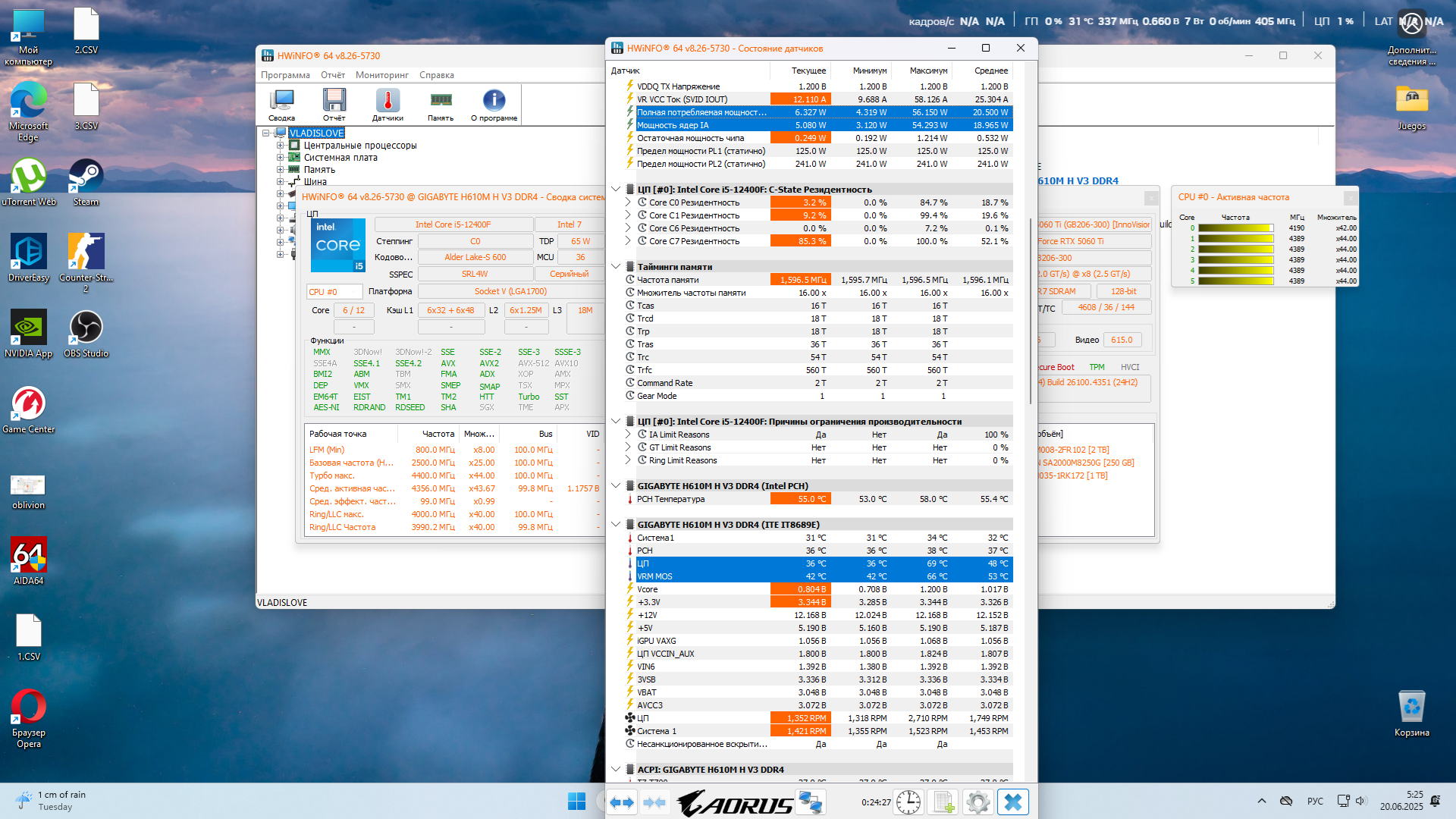Collapse the C-State Резидентность sensor group
1456x819 pixels.
pyautogui.click(x=616, y=190)
